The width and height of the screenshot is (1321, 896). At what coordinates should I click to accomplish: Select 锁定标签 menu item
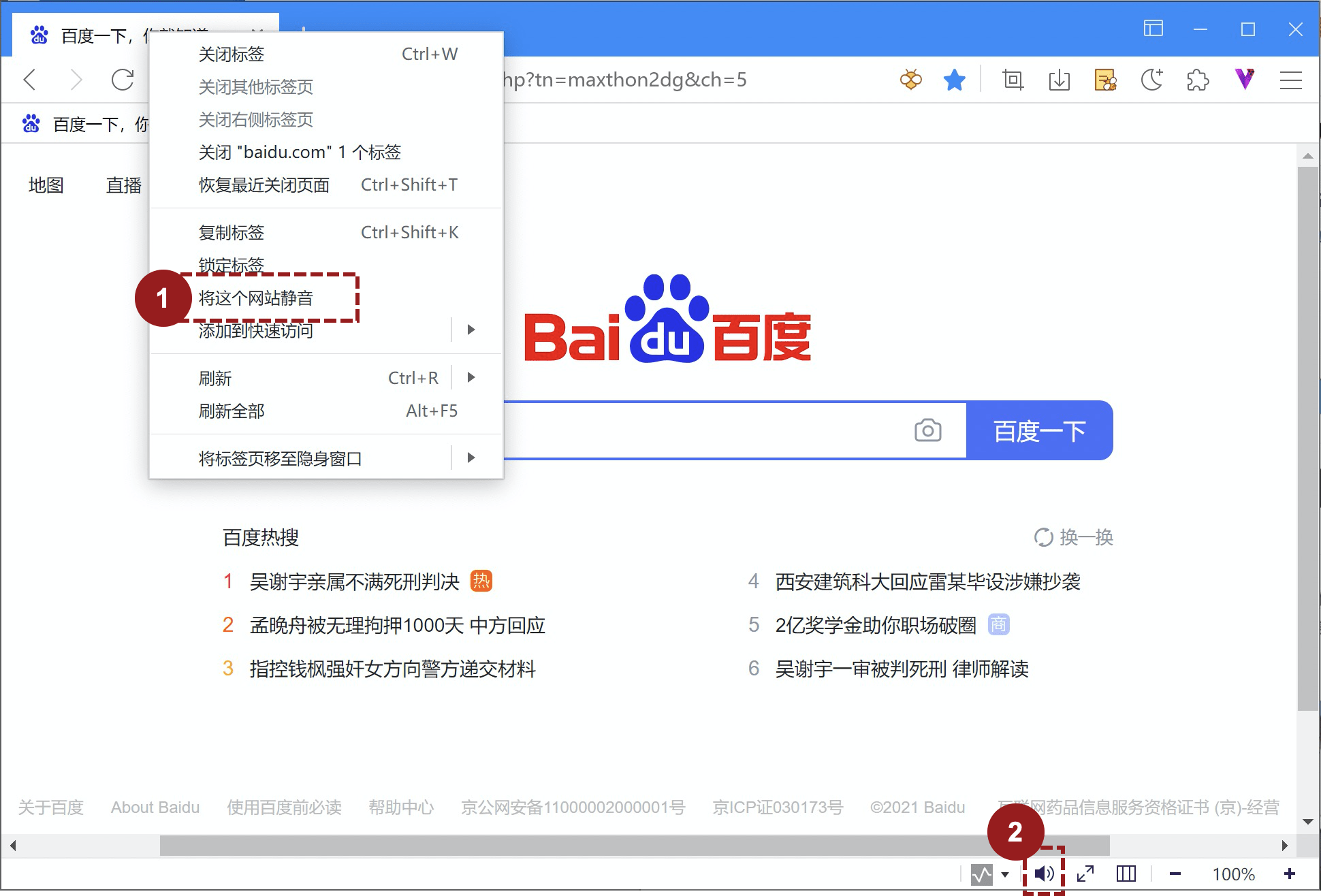pyautogui.click(x=325, y=266)
